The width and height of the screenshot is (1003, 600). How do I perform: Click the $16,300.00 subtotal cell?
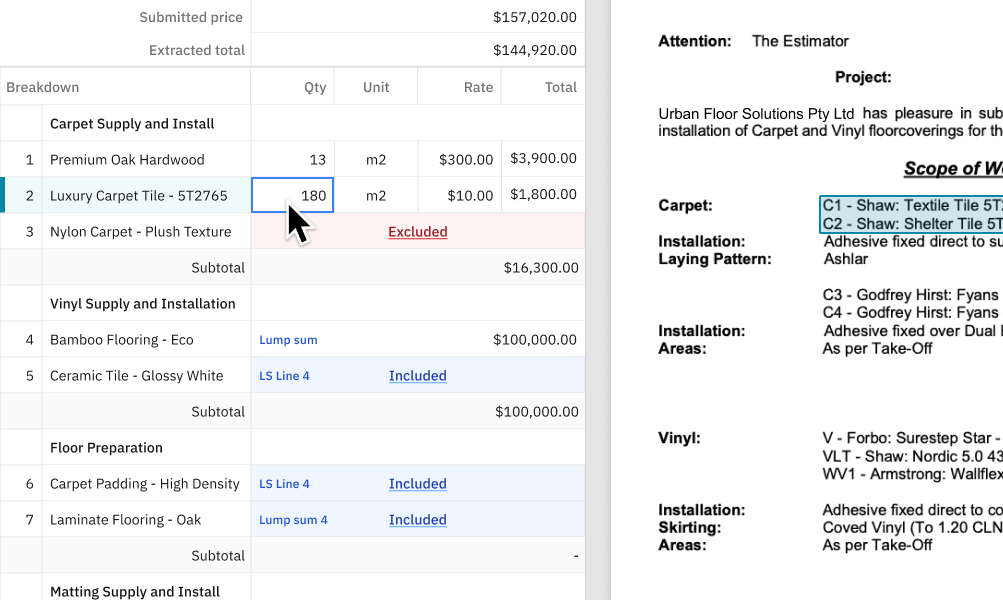543,267
